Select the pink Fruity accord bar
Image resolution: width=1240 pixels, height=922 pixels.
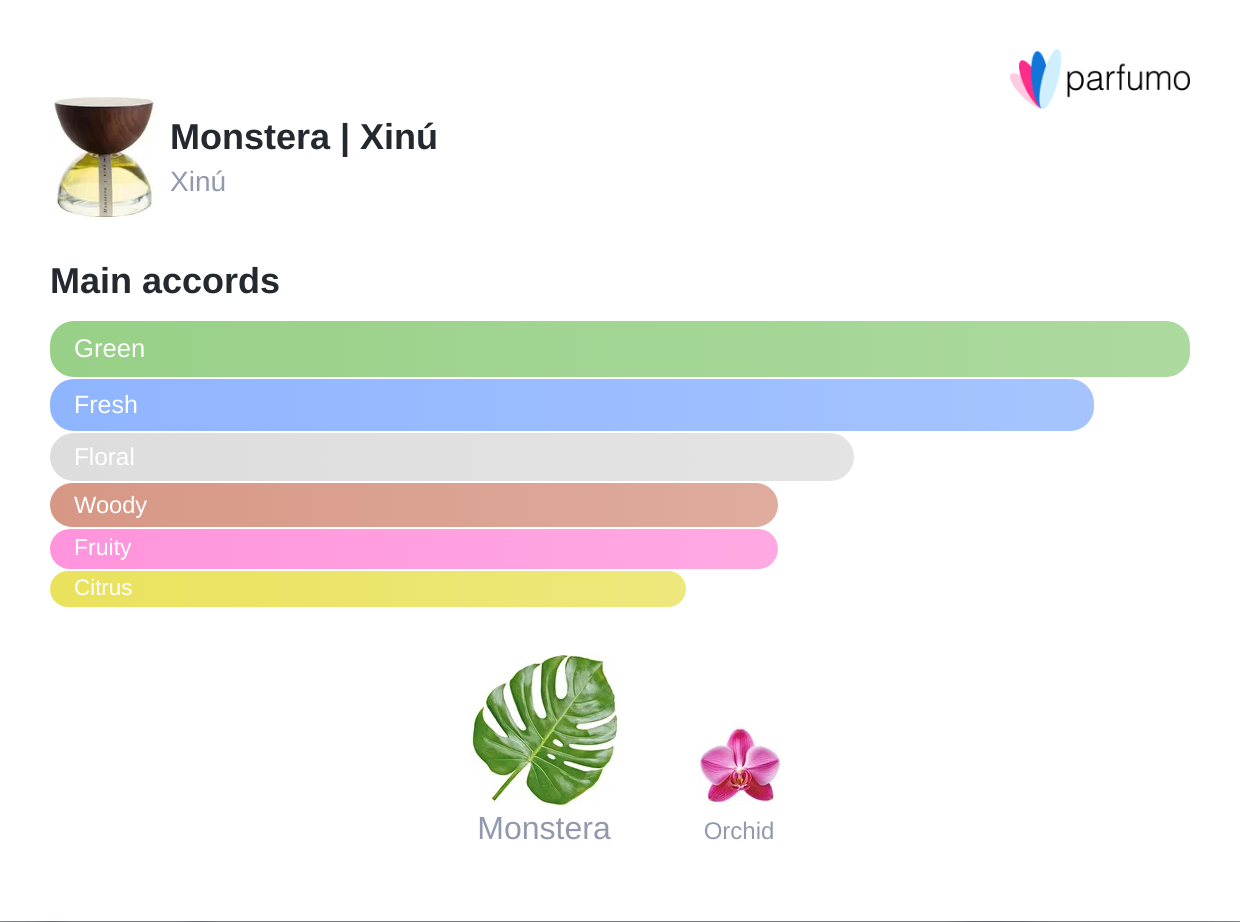(x=414, y=548)
